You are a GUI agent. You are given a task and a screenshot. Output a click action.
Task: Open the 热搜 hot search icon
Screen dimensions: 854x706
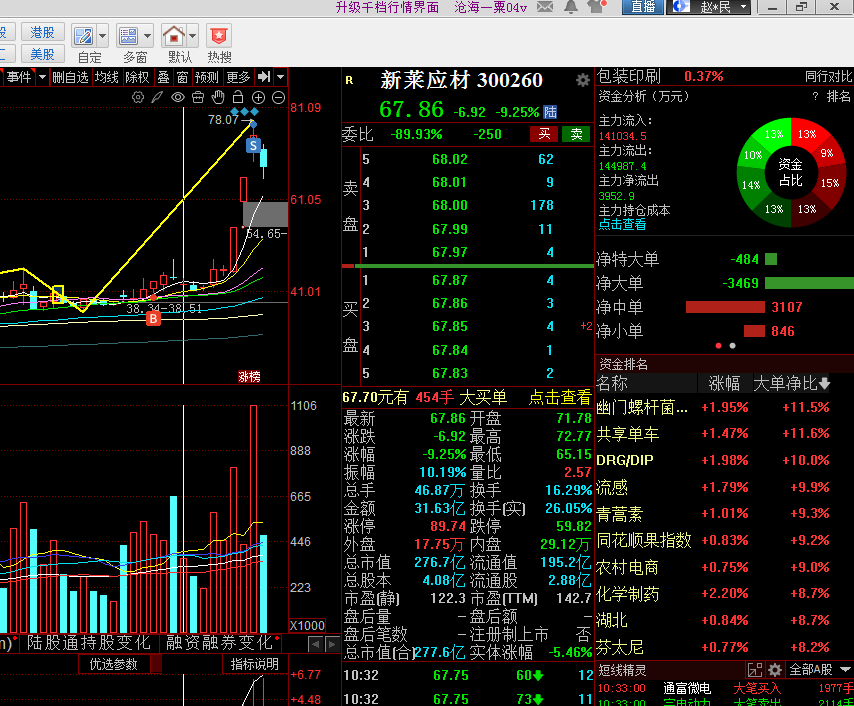point(219,36)
